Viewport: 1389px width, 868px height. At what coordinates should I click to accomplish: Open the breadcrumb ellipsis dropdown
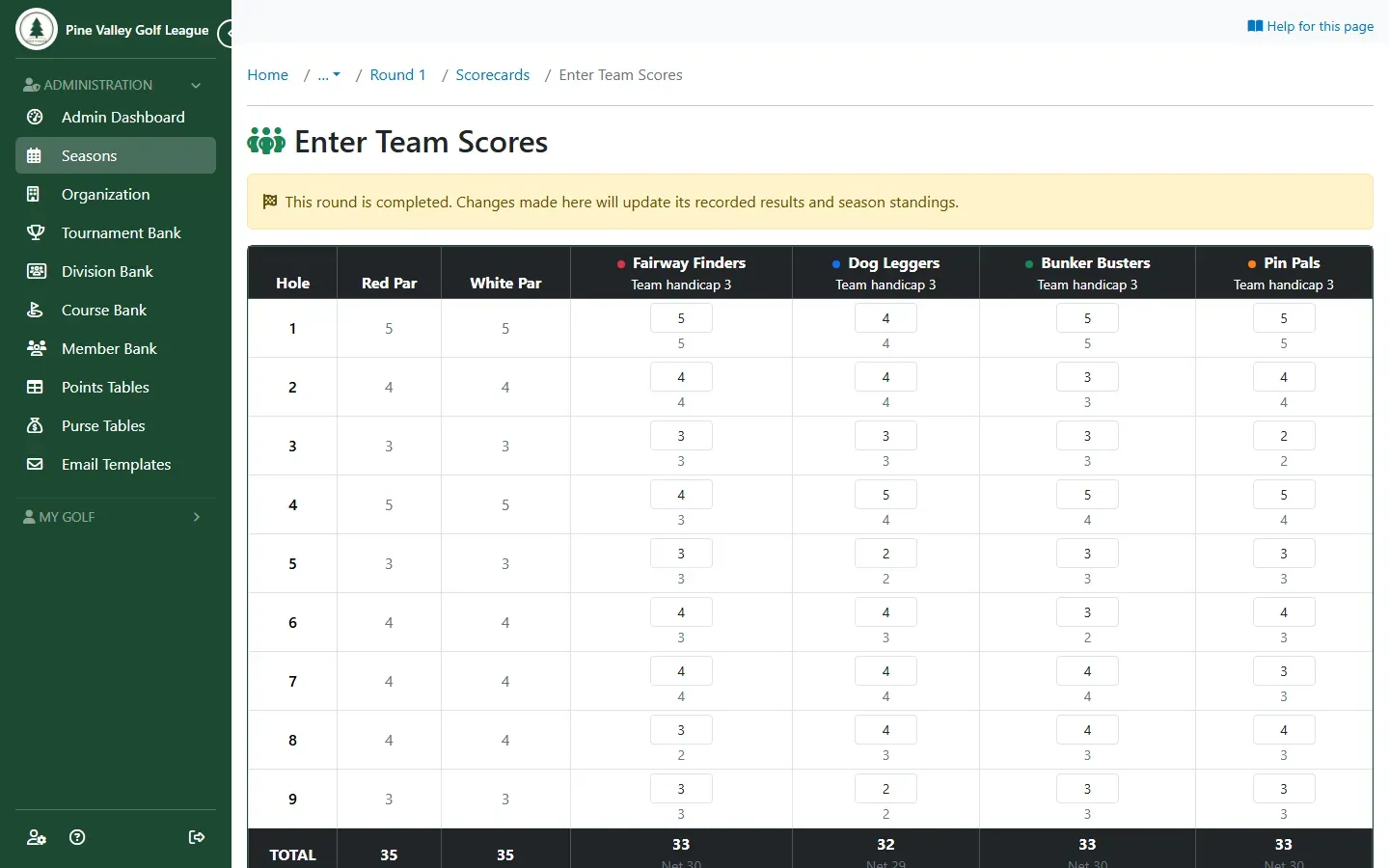pyautogui.click(x=329, y=75)
